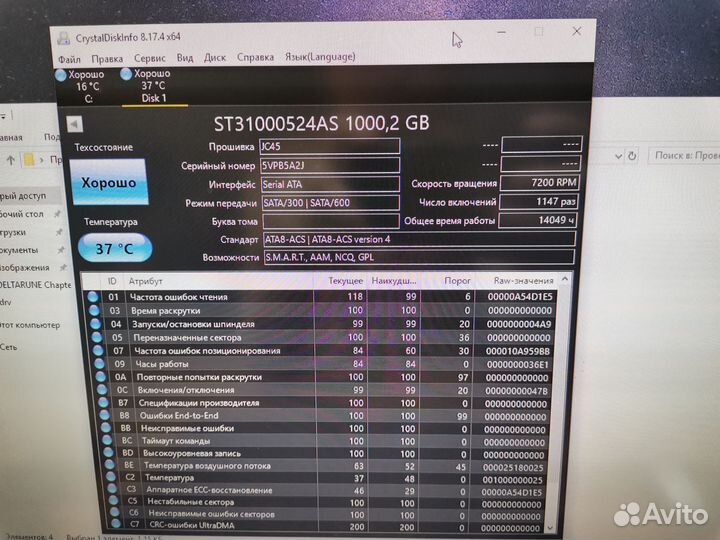
Task: Click status circle of row 05 Переназначенные сектора
Action: click(97, 337)
